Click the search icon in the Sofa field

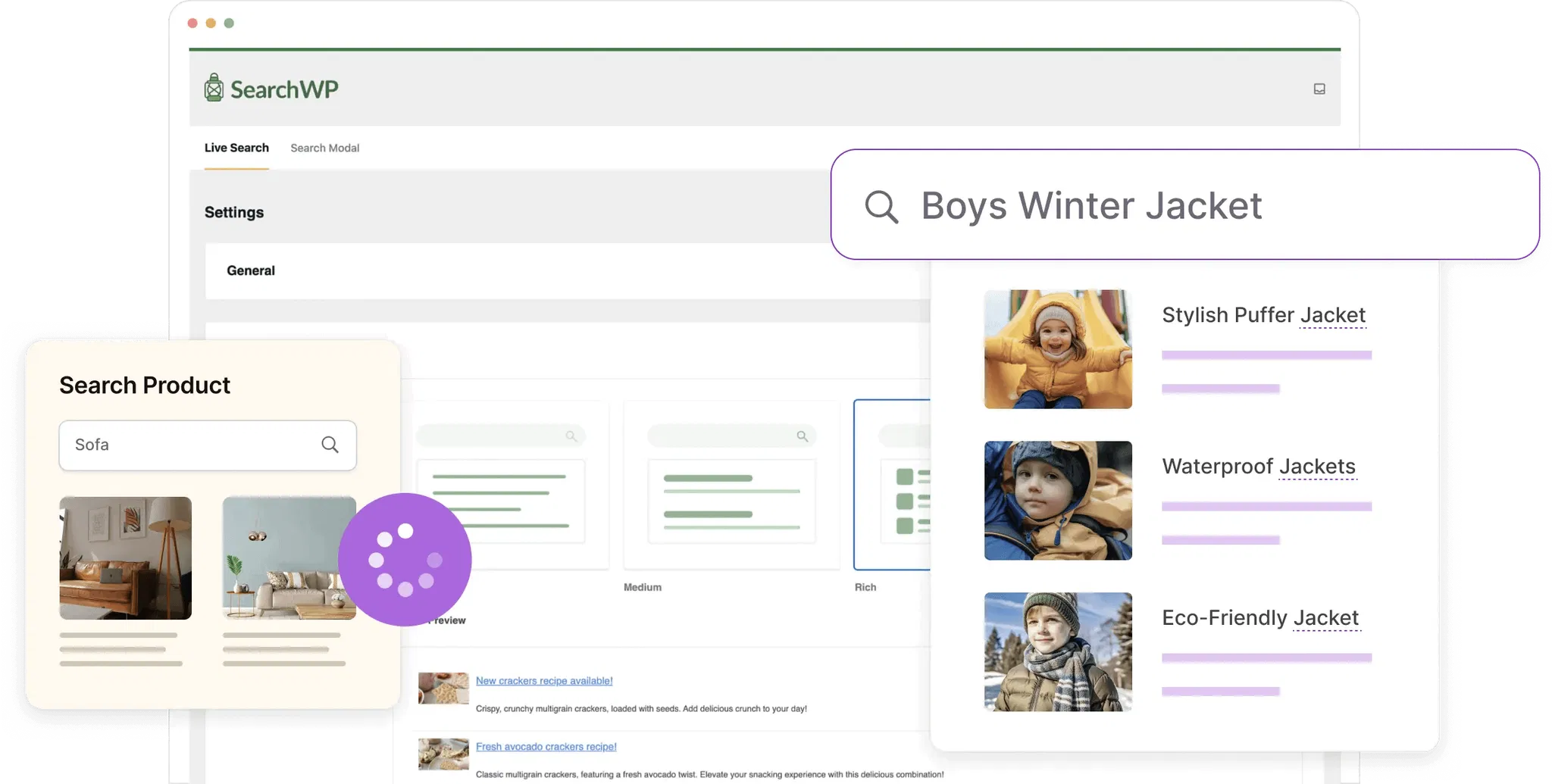click(x=330, y=445)
